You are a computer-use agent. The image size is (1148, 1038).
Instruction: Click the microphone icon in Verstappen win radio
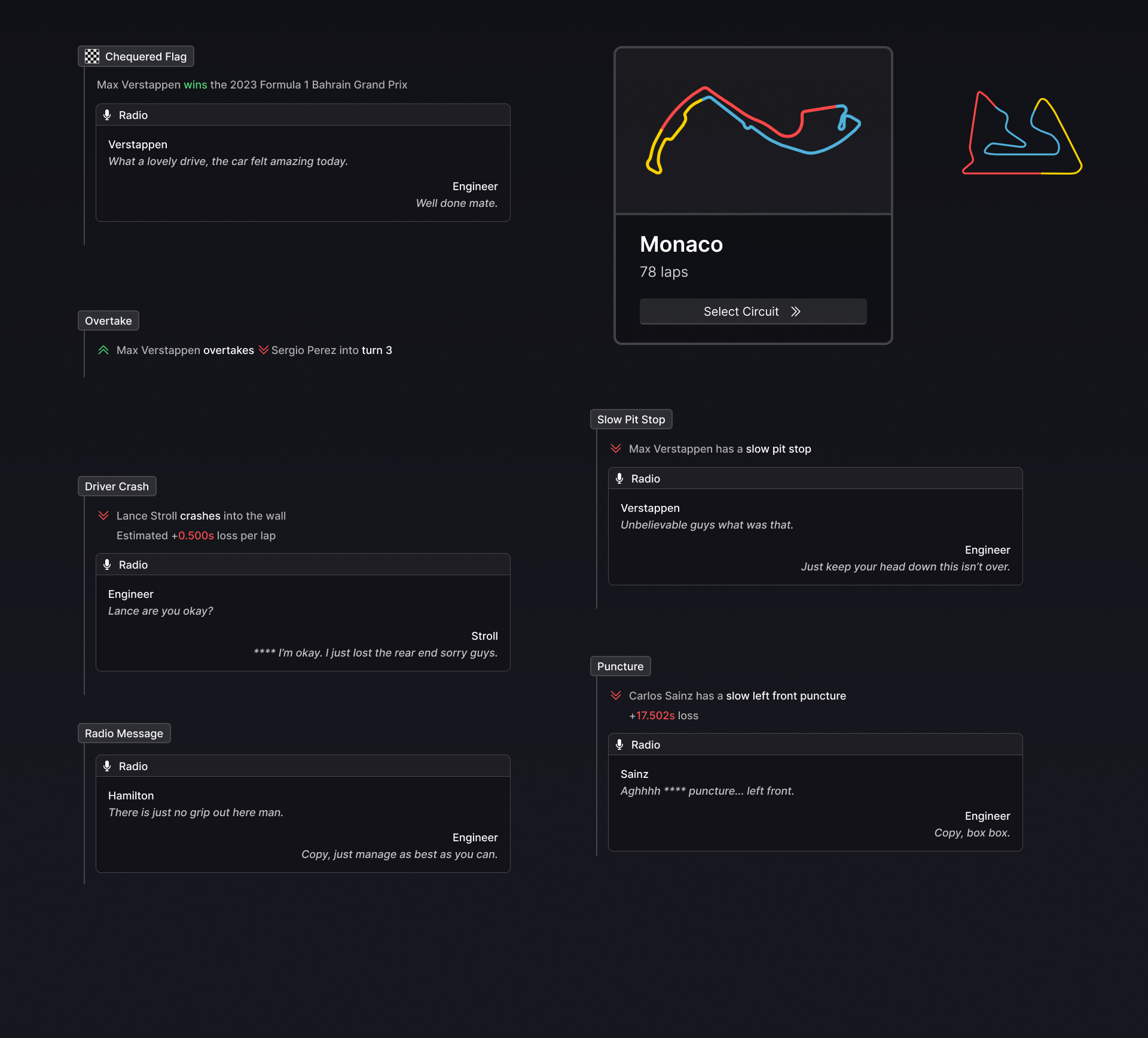[107, 115]
